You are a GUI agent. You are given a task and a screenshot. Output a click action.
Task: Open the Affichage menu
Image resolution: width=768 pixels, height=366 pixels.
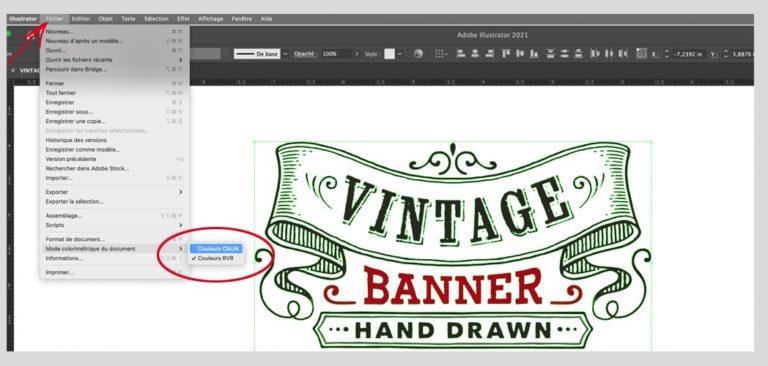(211, 19)
